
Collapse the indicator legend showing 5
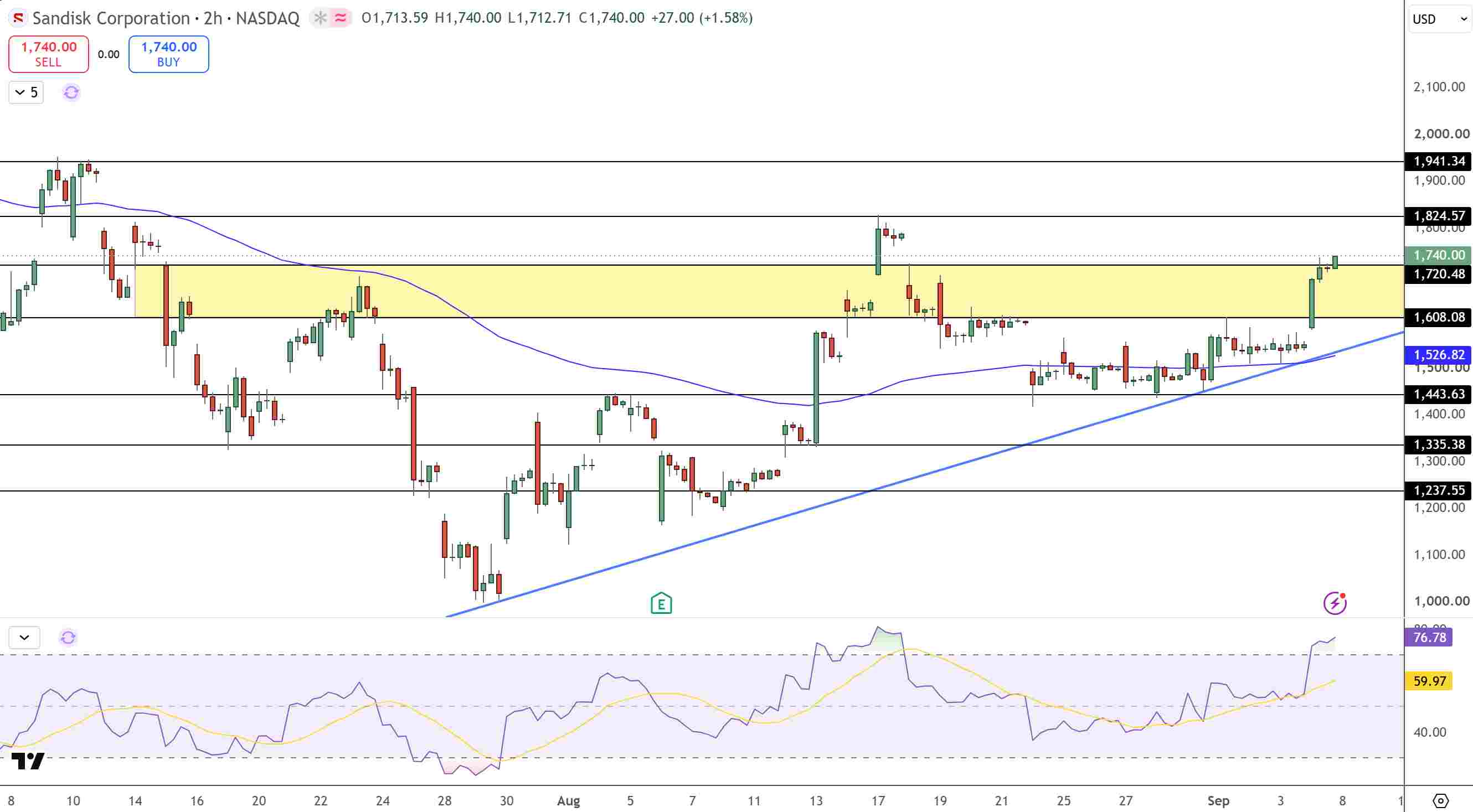27,92
